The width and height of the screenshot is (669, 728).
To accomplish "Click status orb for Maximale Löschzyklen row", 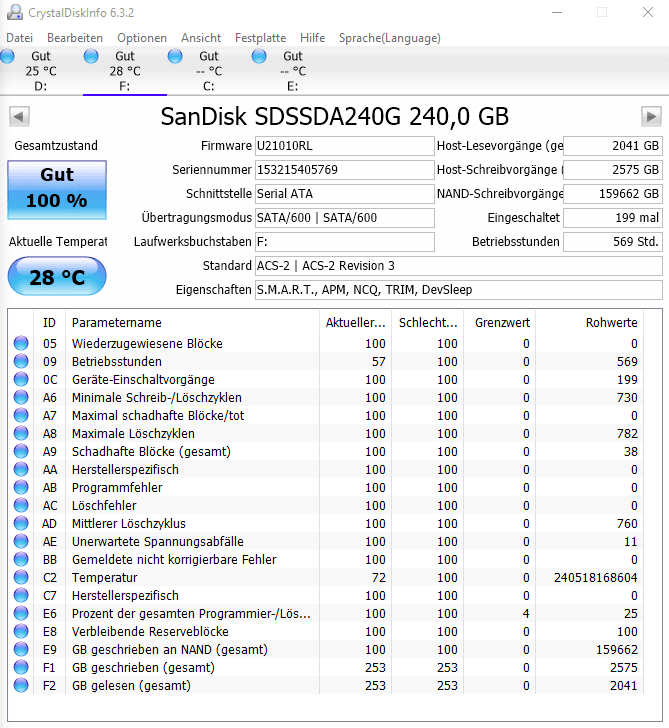I will click(x=21, y=433).
